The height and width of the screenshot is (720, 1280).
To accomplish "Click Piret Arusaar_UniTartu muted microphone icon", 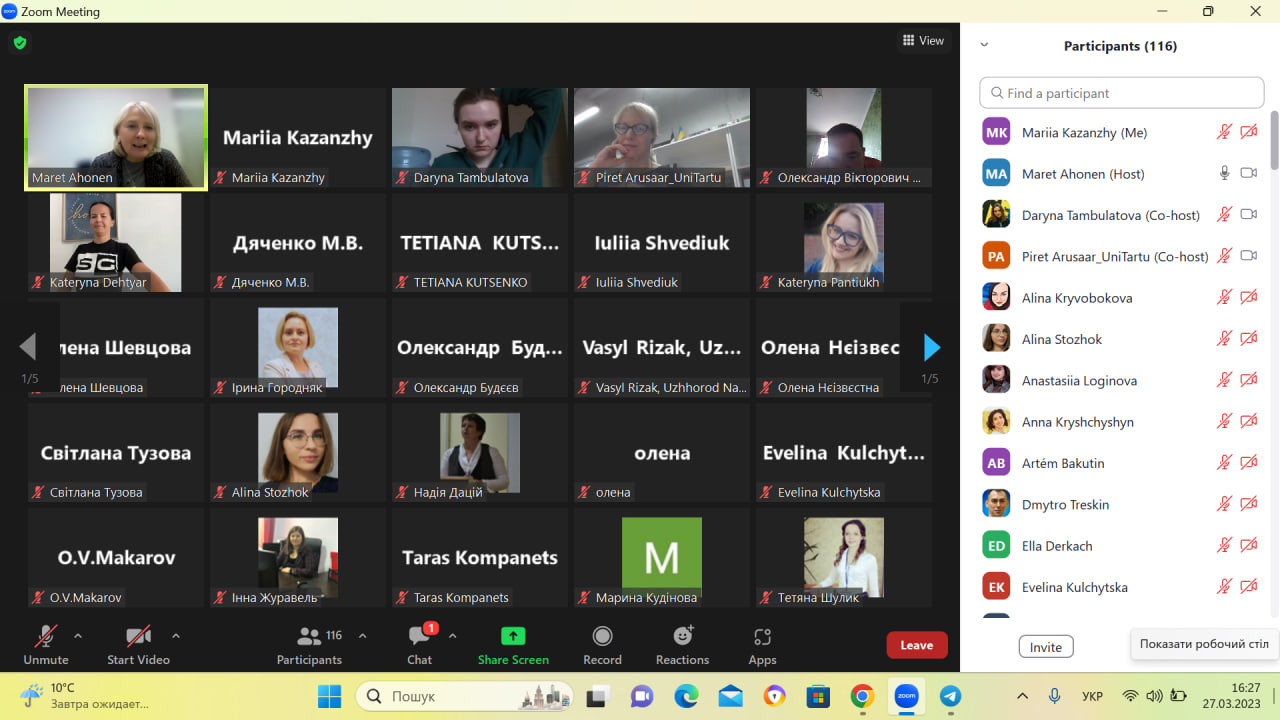I will [1224, 256].
